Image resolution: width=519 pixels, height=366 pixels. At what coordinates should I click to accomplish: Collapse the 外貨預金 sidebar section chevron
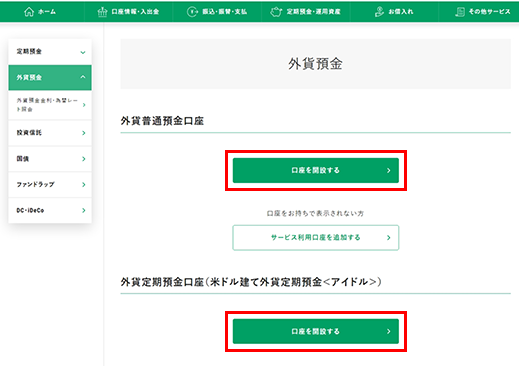(x=83, y=77)
